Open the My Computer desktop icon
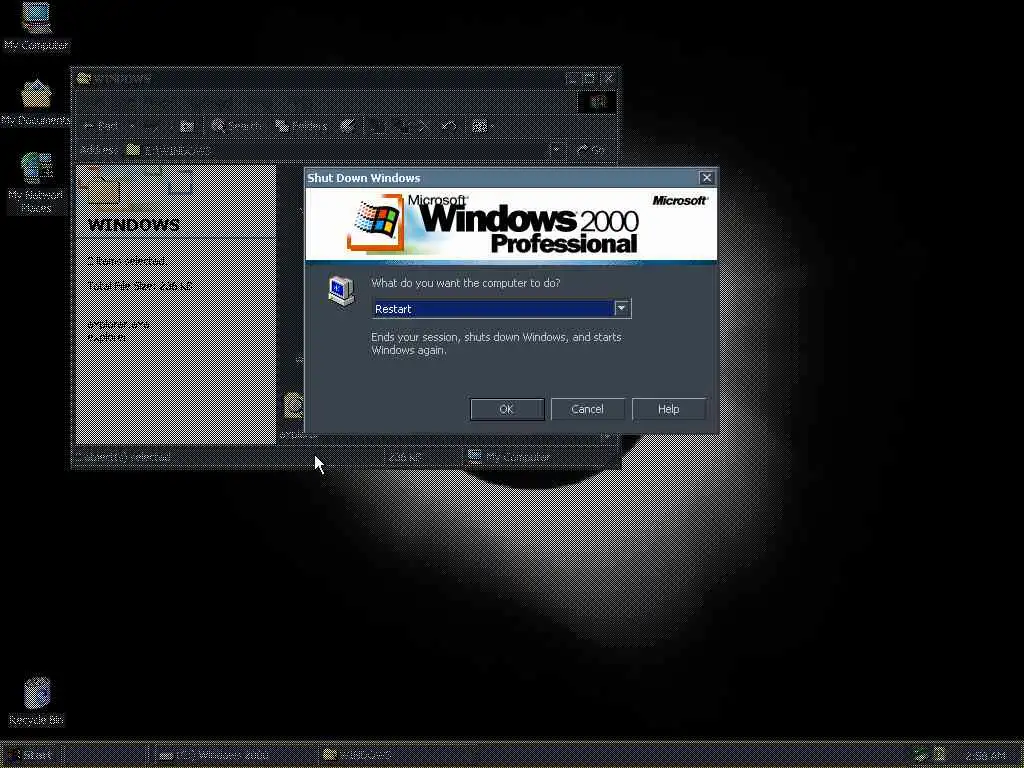The height and width of the screenshot is (768, 1024). click(x=36, y=27)
